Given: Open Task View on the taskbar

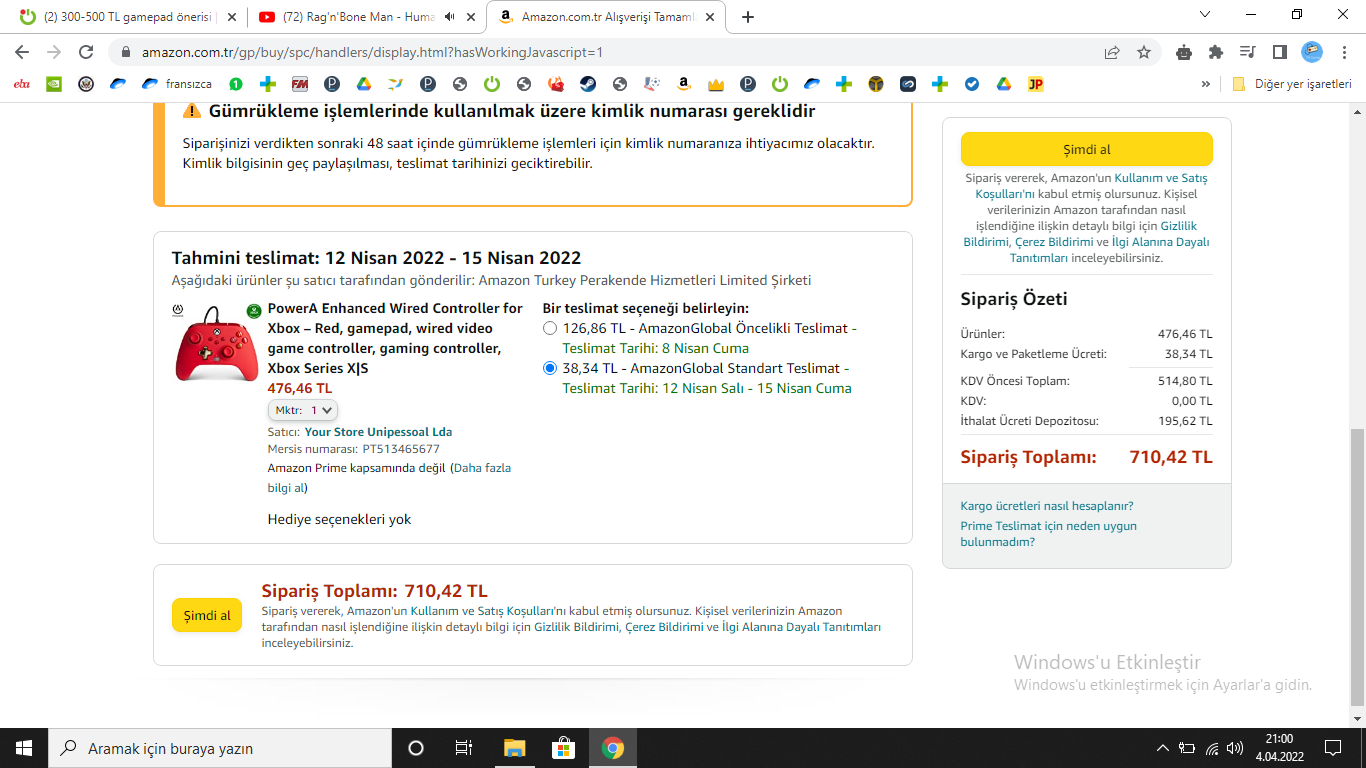Looking at the screenshot, I should click(464, 748).
